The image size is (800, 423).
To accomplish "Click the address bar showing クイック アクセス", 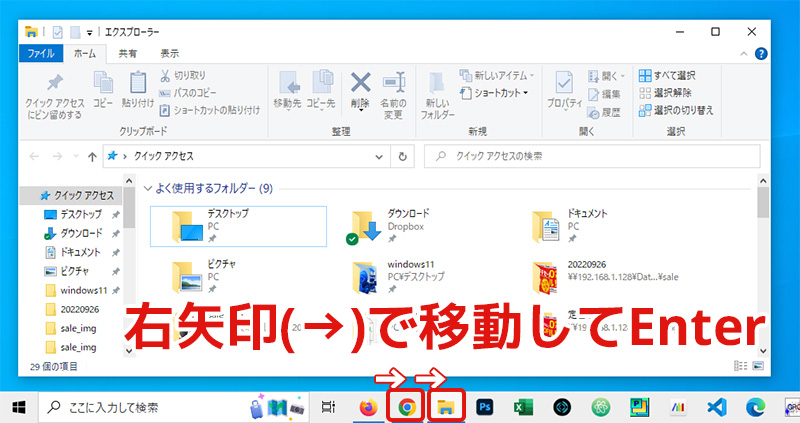I will click(x=246, y=156).
